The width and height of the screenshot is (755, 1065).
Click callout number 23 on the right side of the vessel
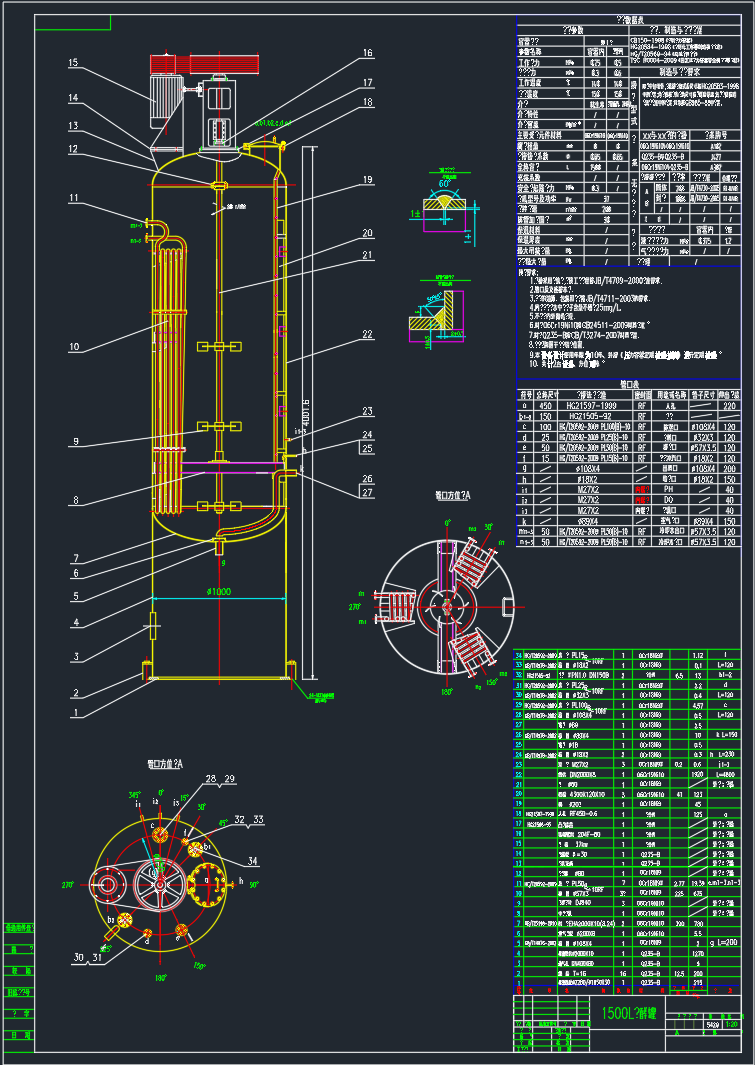(367, 412)
